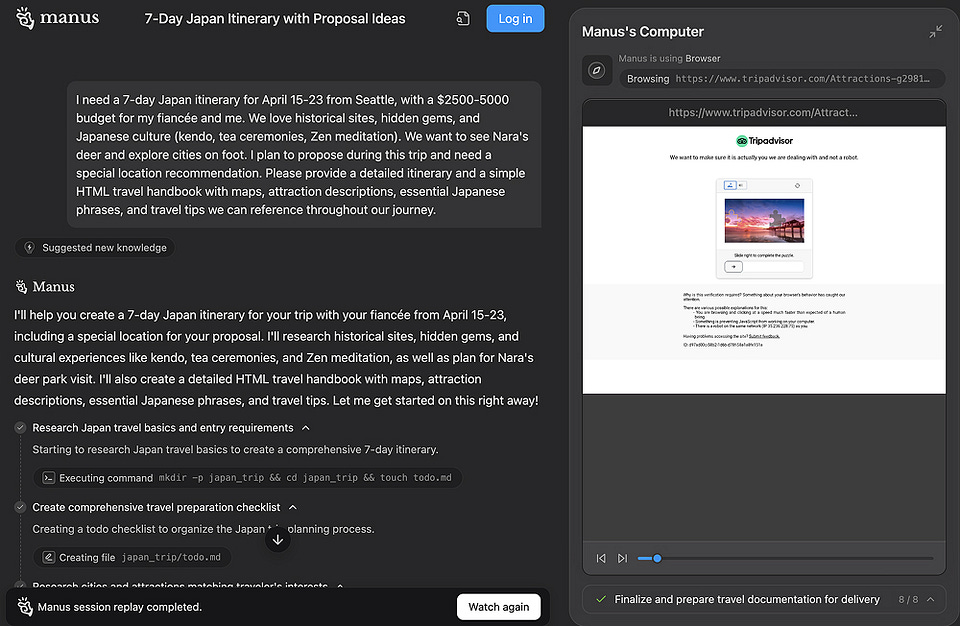
Task: Click the user's Japan itinerary request message
Action: pyautogui.click(x=304, y=154)
